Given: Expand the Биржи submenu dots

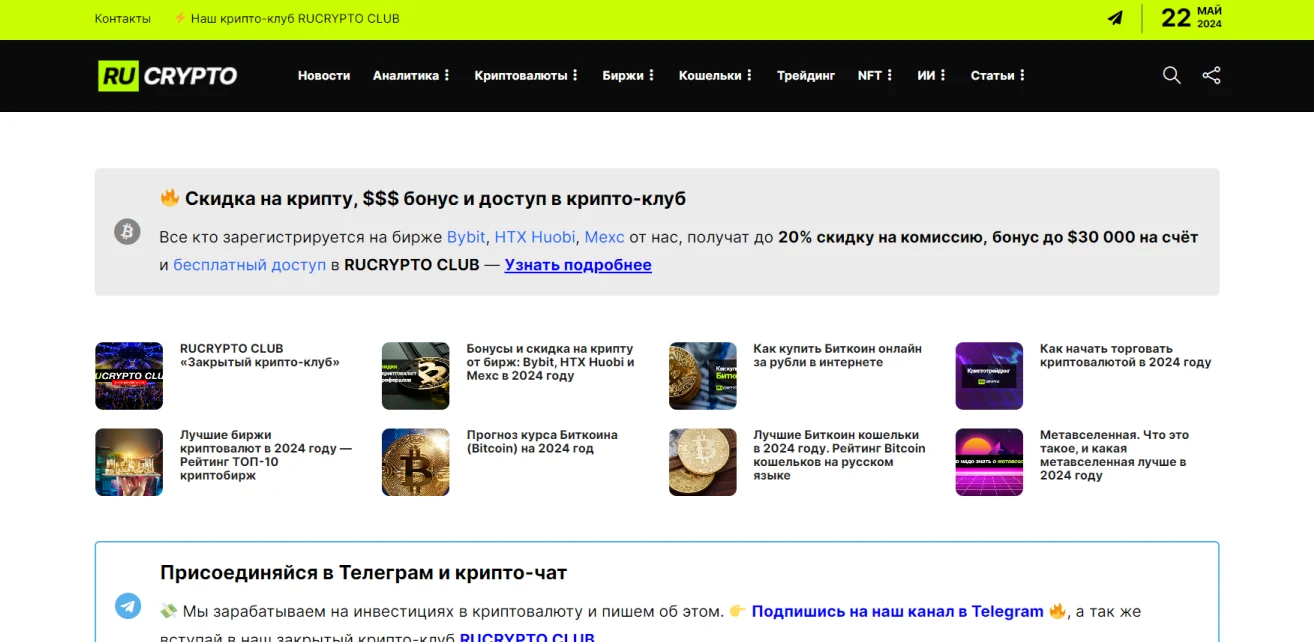Looking at the screenshot, I should pos(652,76).
